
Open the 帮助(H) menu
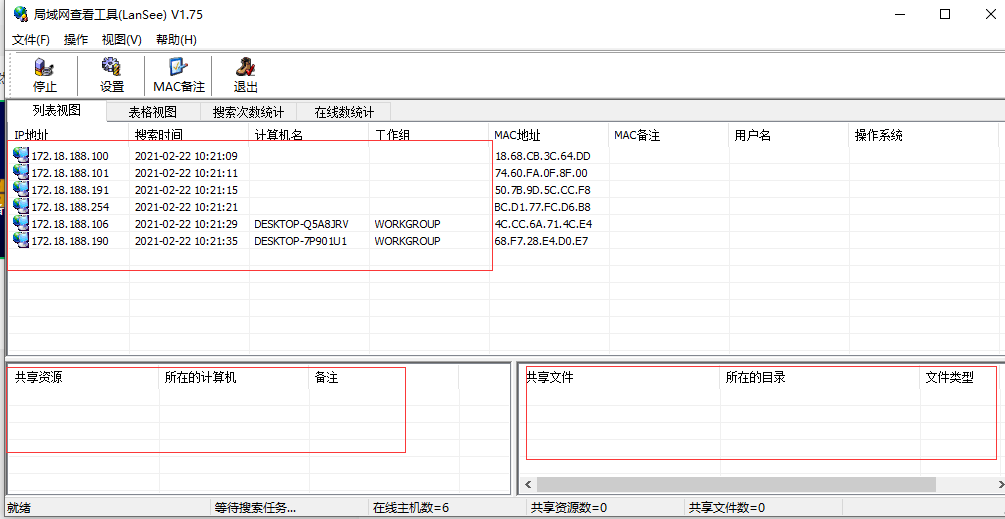(x=176, y=40)
